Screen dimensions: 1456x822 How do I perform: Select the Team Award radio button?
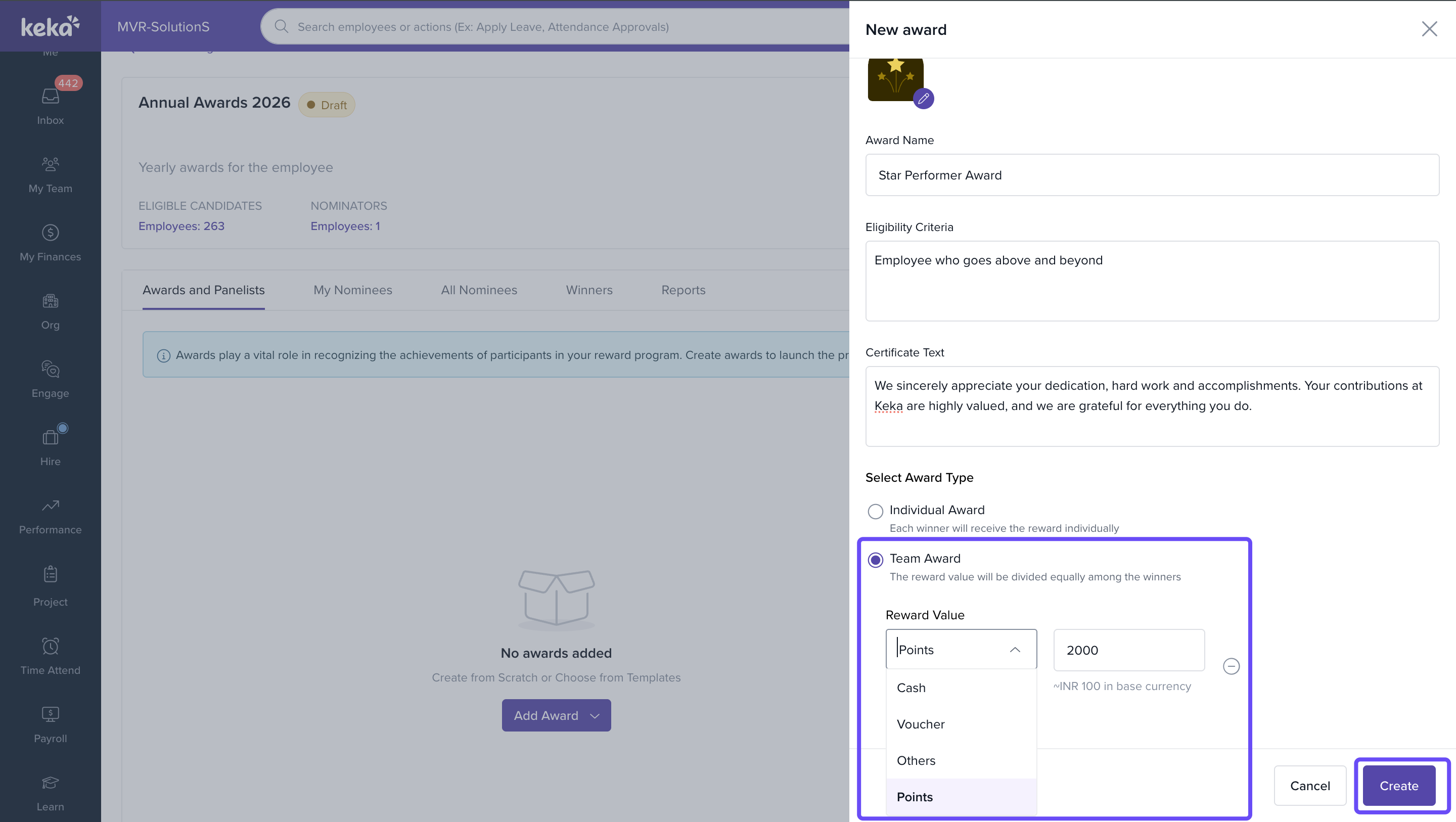pos(876,560)
